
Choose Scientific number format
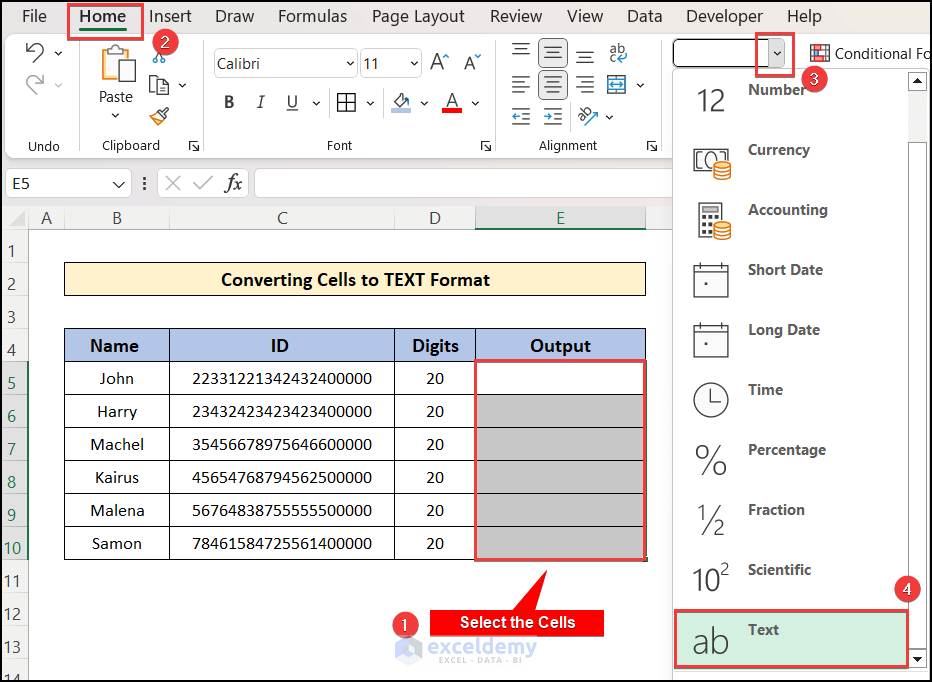pos(791,580)
